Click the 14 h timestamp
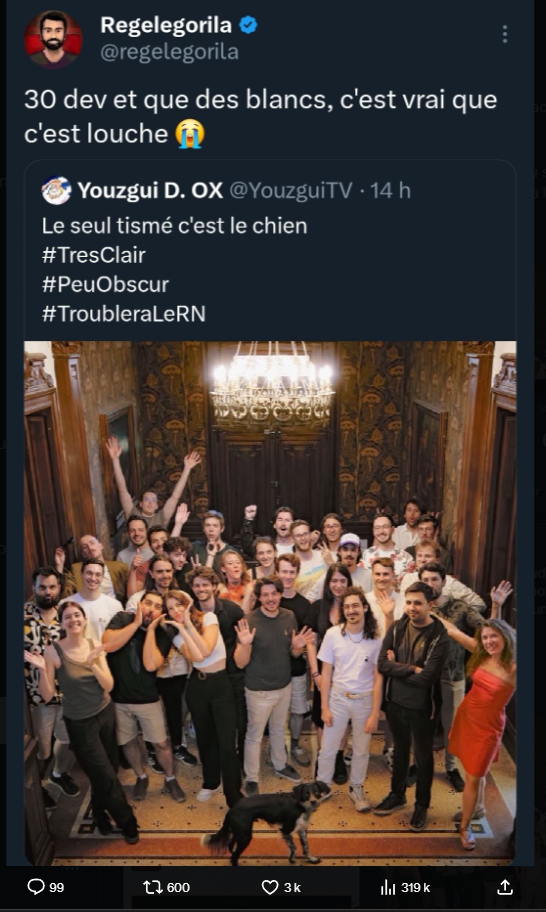546x912 pixels. [x=390, y=190]
